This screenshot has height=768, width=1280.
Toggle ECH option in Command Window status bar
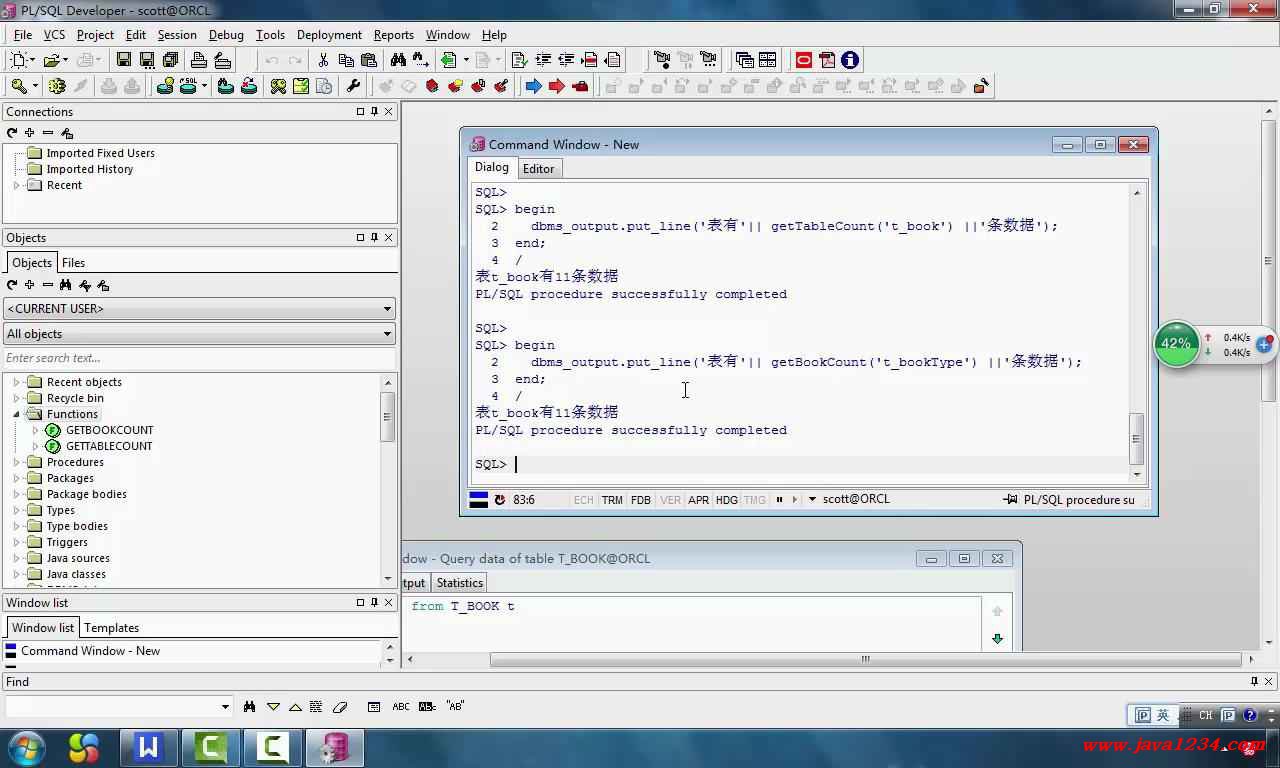click(584, 500)
